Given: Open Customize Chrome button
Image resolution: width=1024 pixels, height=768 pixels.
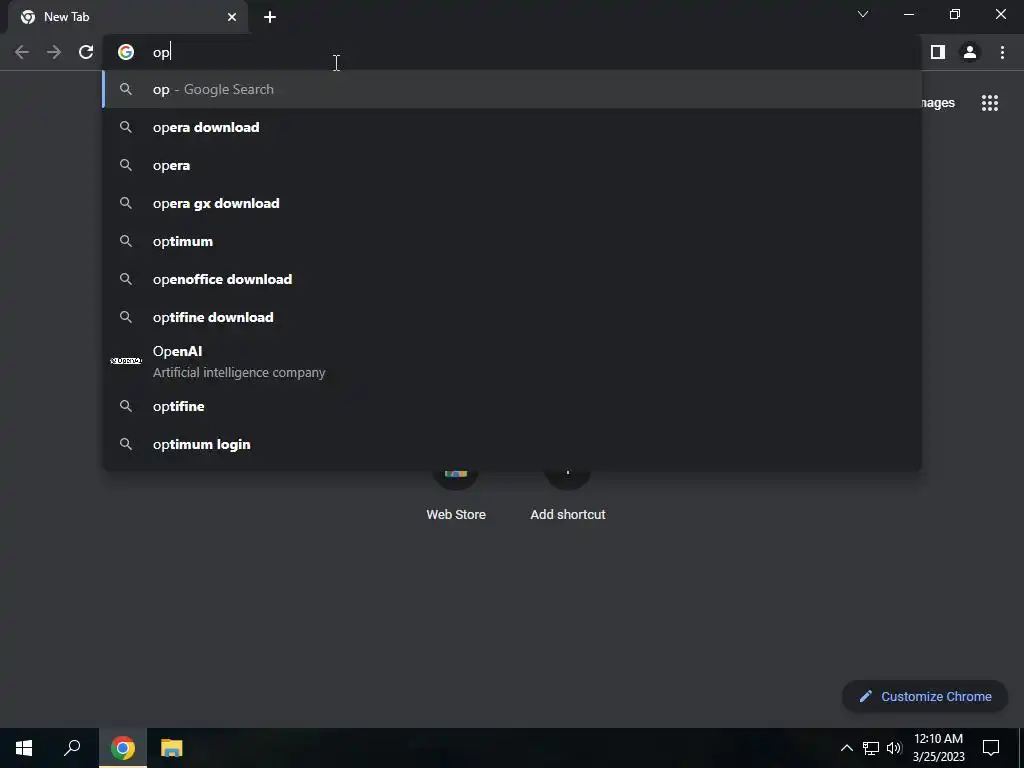Looking at the screenshot, I should pos(925,696).
